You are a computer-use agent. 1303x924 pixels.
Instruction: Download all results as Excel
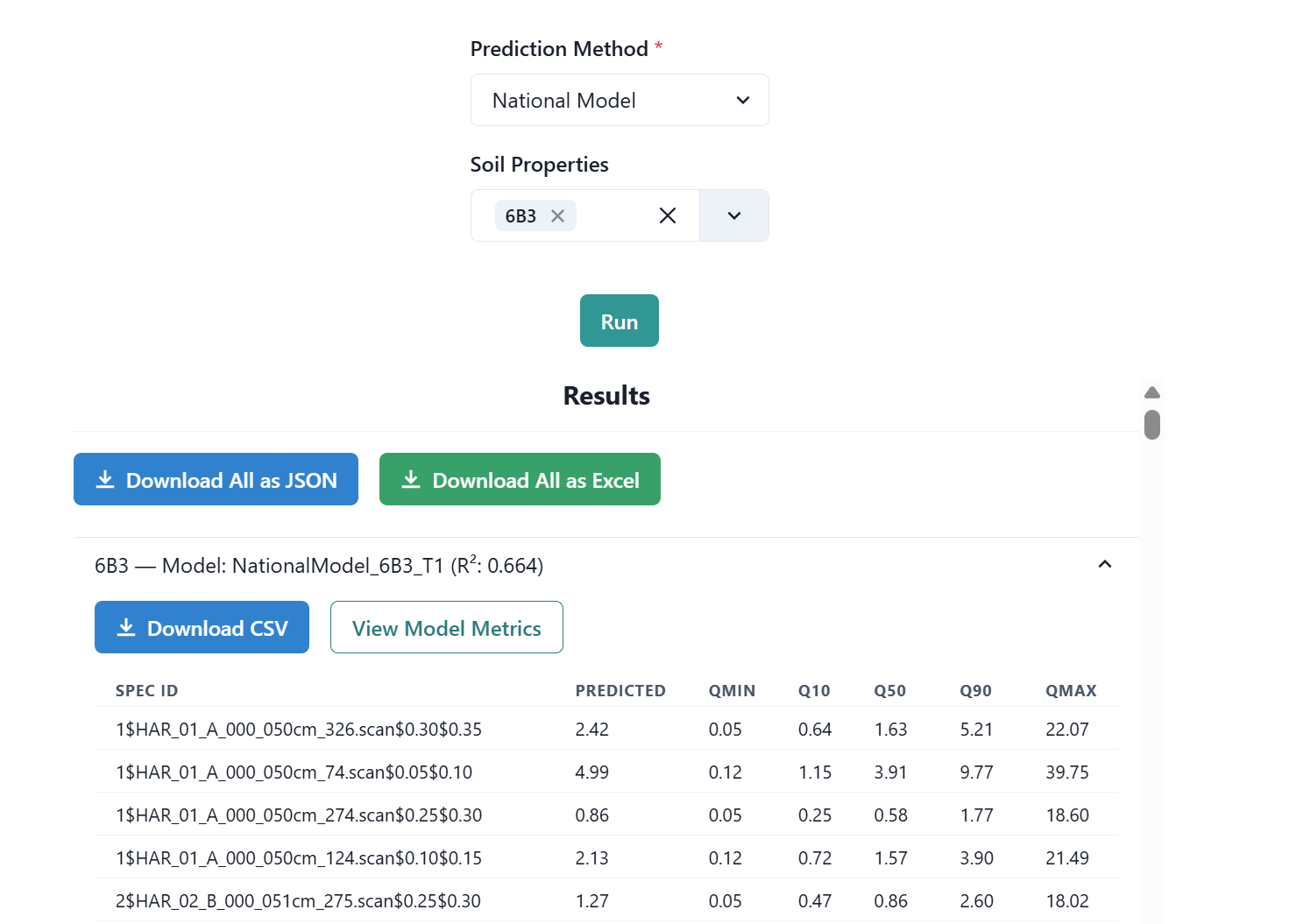(x=520, y=480)
